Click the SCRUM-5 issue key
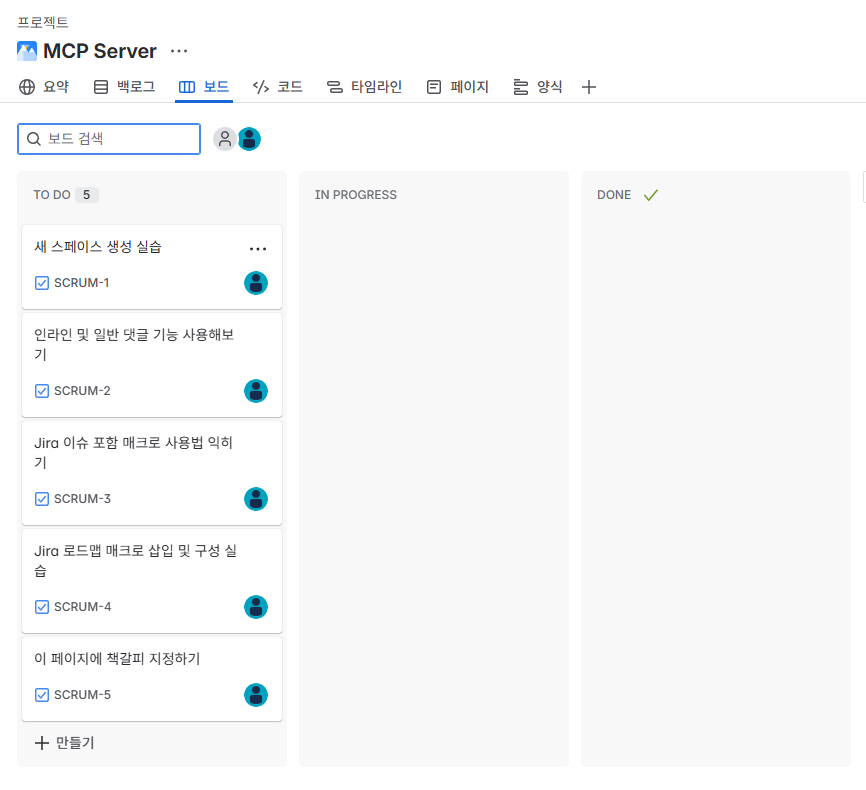This screenshot has height=790, width=866. (82, 694)
